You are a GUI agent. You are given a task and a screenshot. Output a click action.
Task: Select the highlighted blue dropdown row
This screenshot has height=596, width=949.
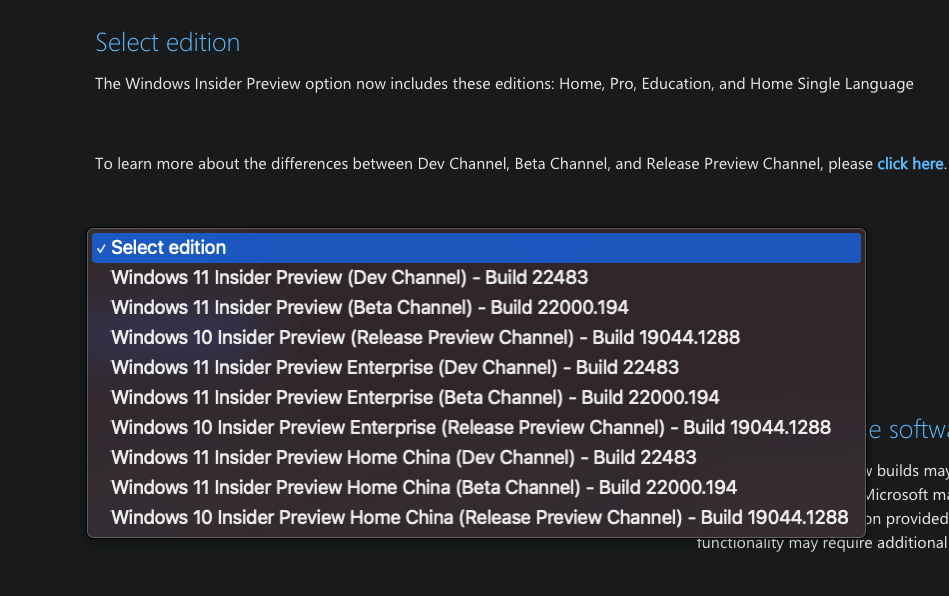pyautogui.click(x=475, y=247)
